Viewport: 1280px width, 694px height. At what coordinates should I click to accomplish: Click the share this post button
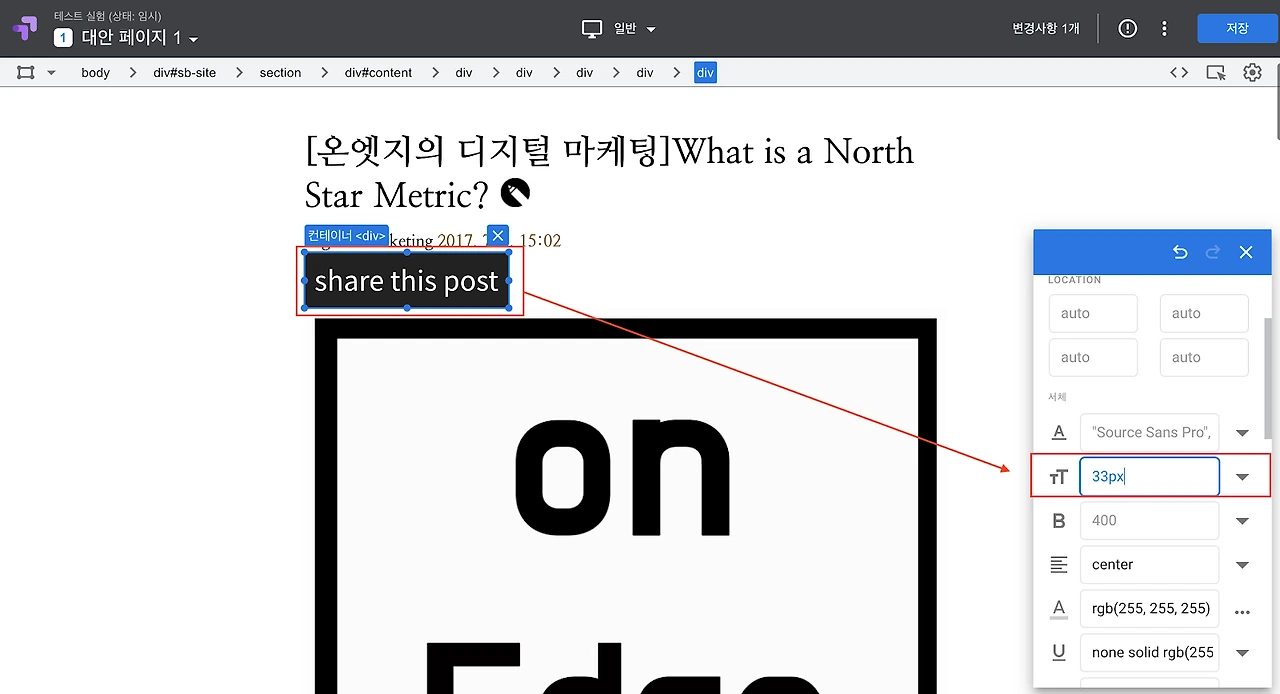pos(406,281)
